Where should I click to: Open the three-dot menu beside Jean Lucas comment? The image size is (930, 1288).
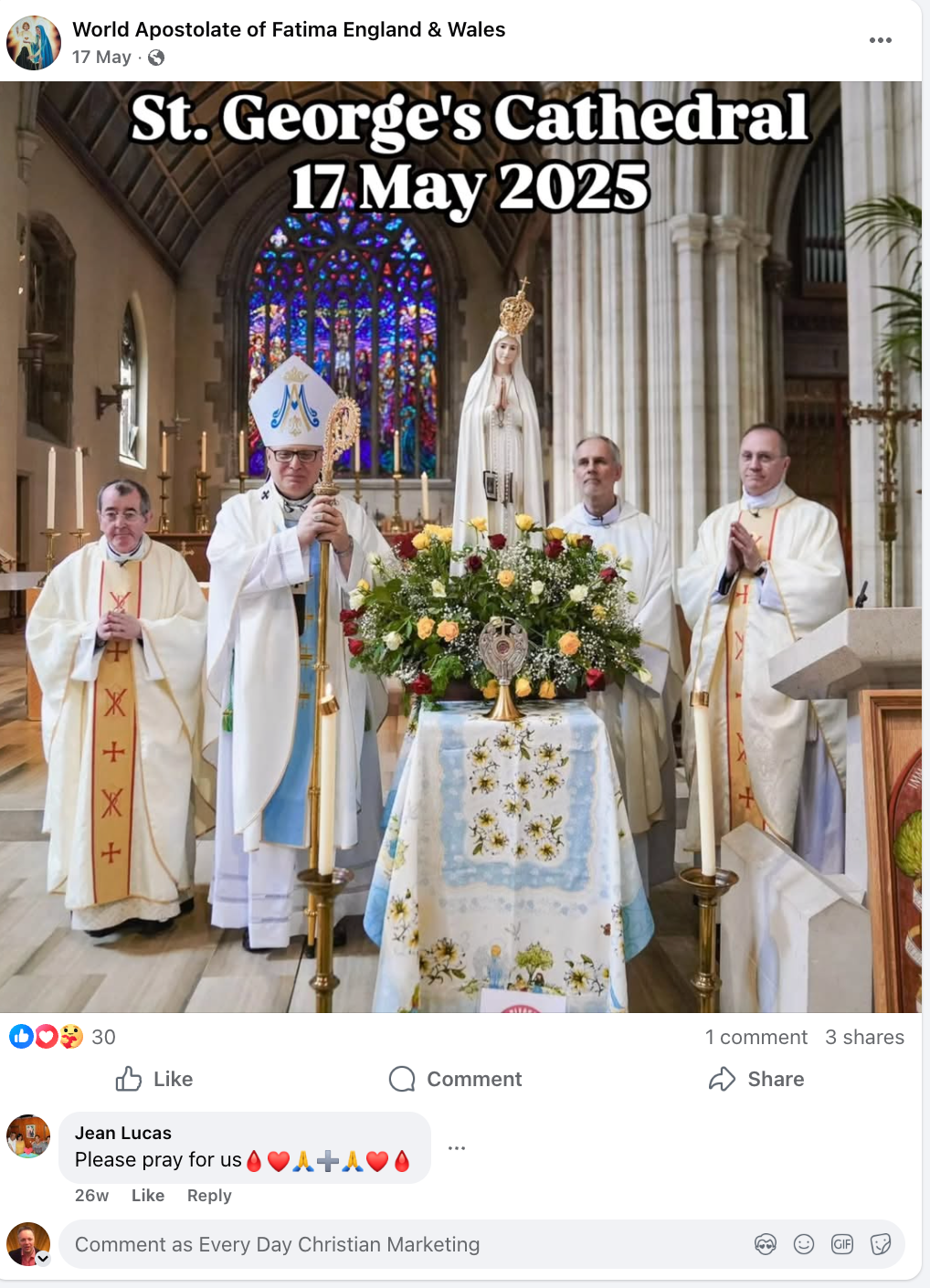(x=457, y=1147)
